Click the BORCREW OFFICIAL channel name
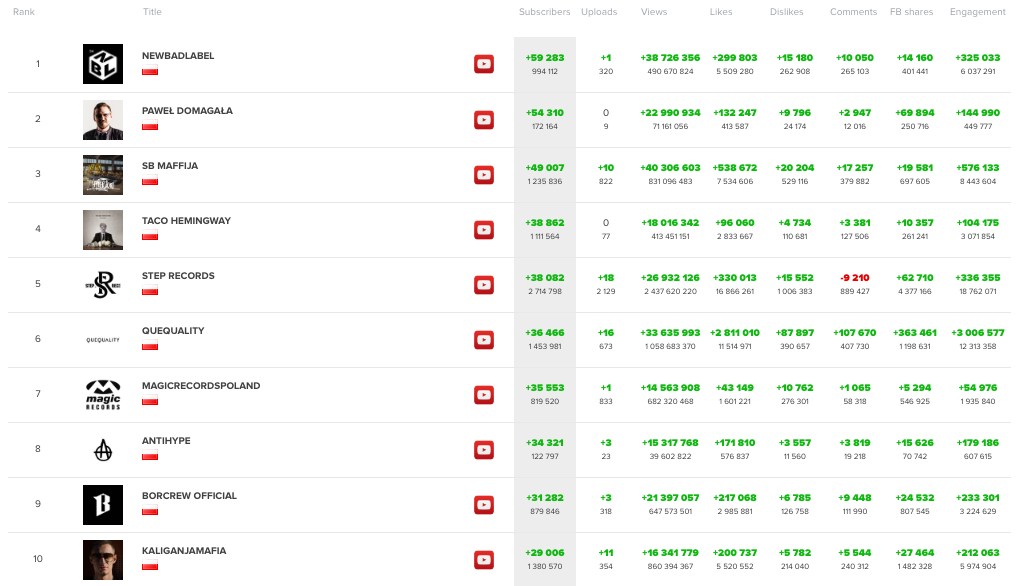1024x586 pixels. click(x=189, y=496)
